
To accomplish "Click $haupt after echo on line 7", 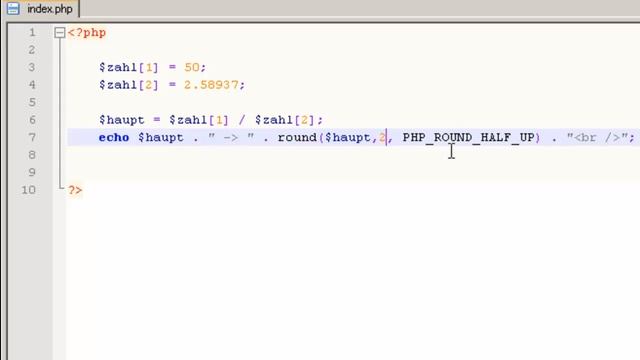I will tap(160, 138).
